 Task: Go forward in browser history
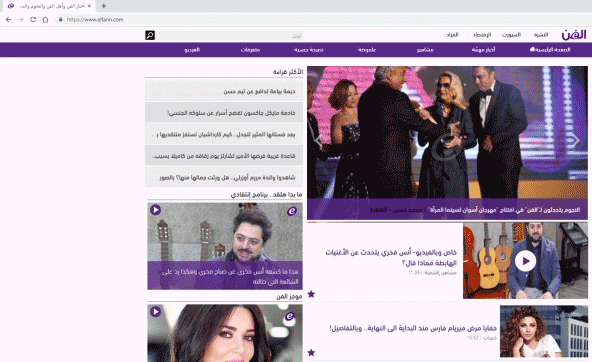click(x=21, y=20)
